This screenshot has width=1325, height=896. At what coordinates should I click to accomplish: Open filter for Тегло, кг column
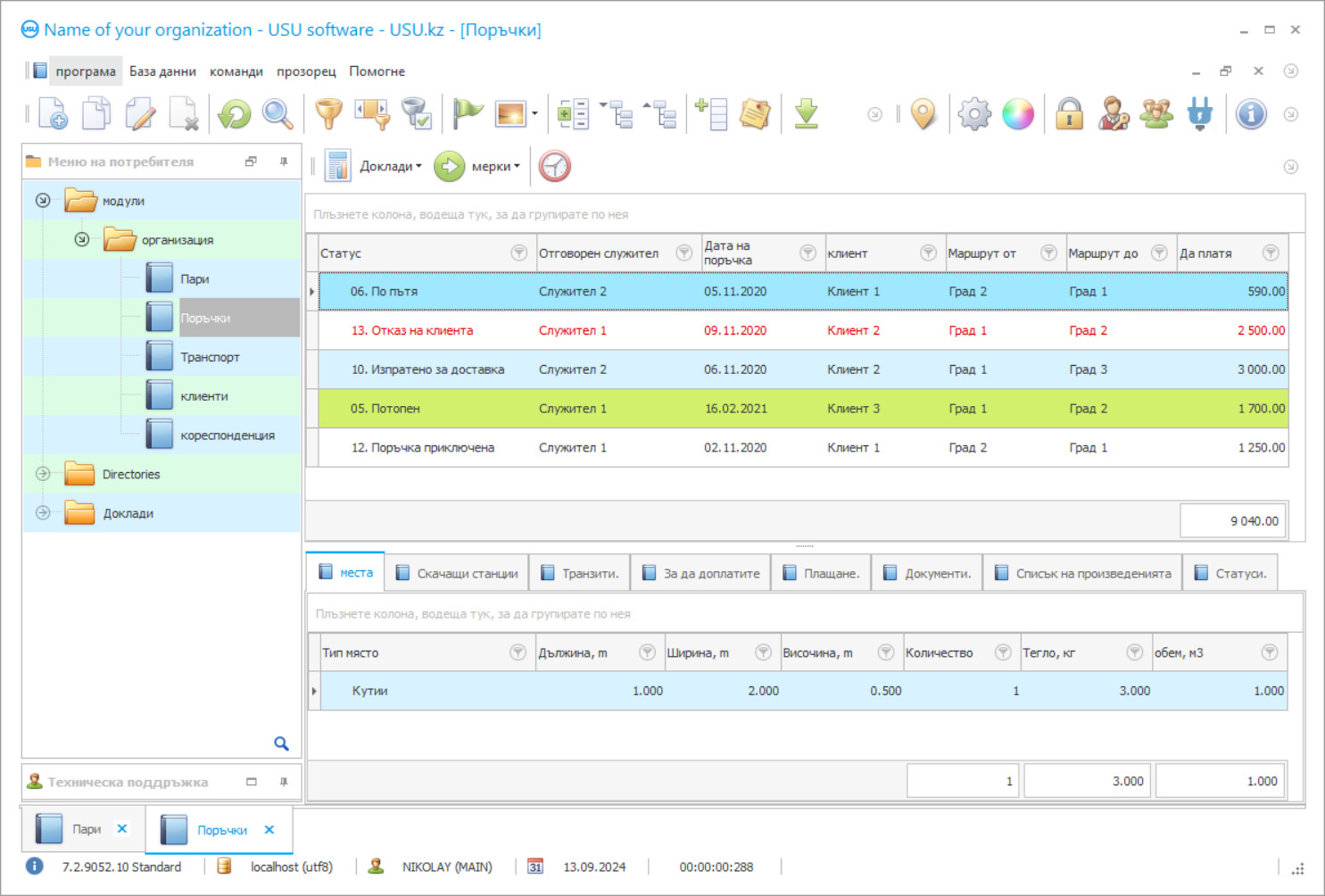[1134, 652]
